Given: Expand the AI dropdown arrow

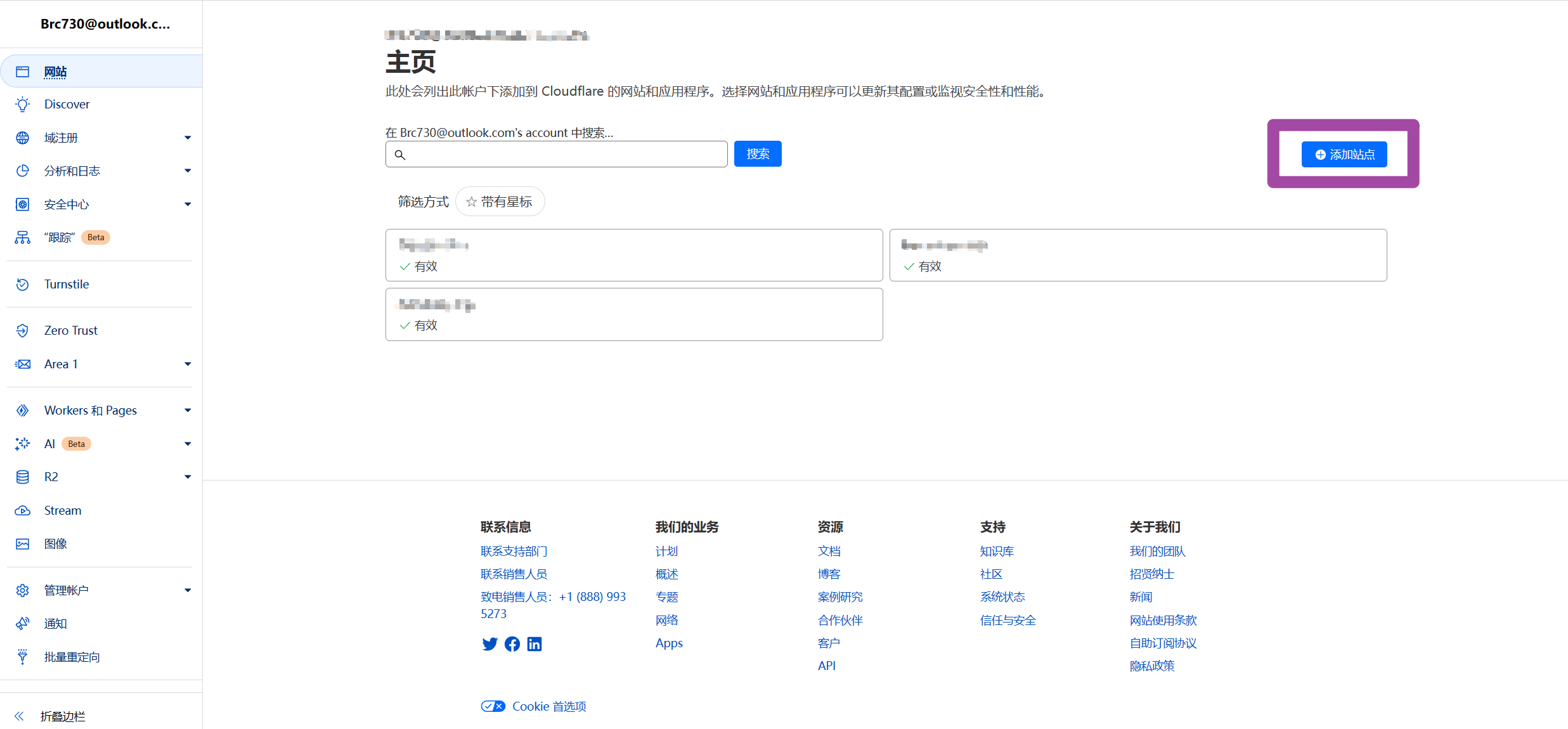Looking at the screenshot, I should (188, 444).
